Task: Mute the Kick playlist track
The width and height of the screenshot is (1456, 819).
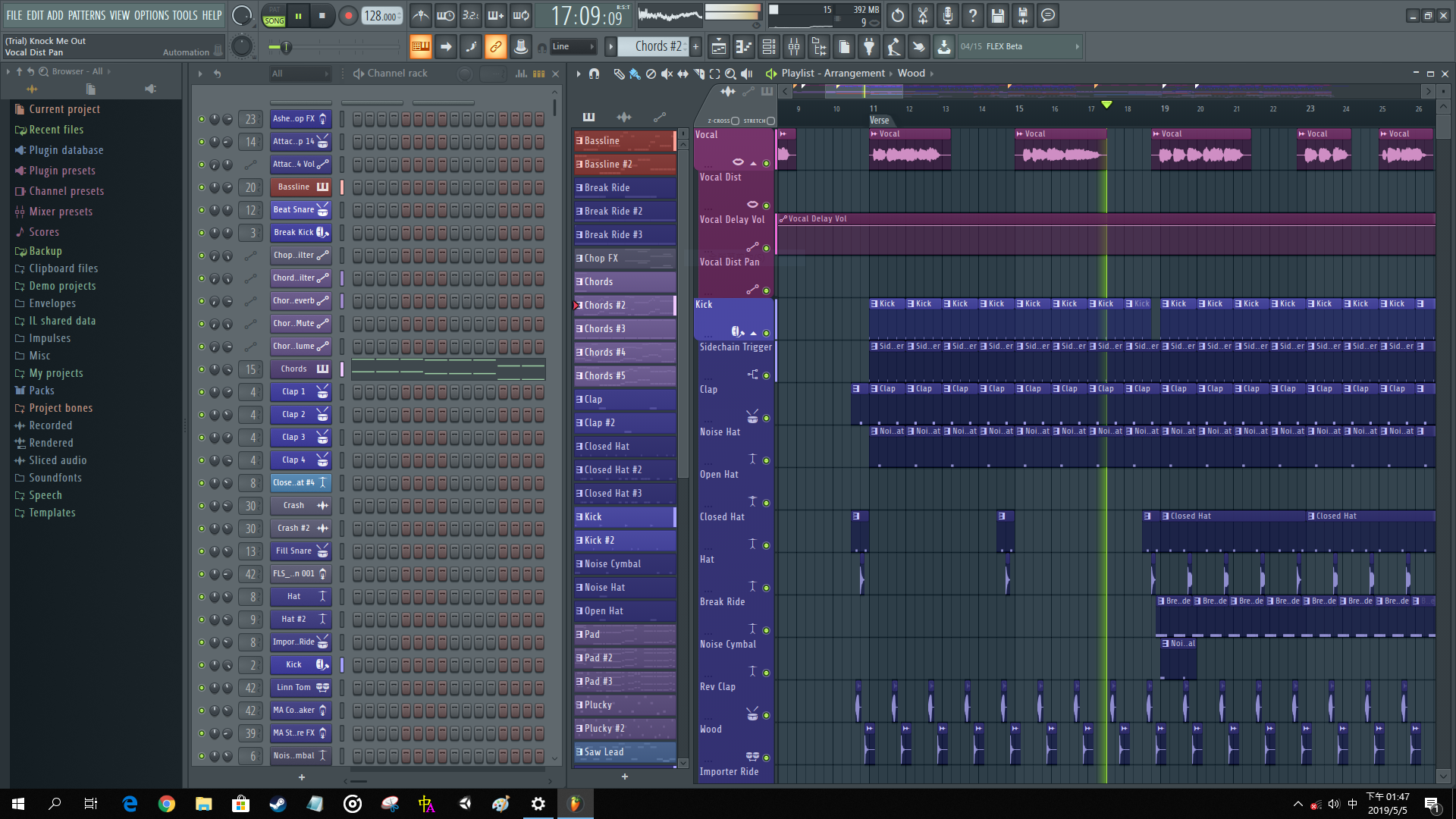Action: [766, 333]
